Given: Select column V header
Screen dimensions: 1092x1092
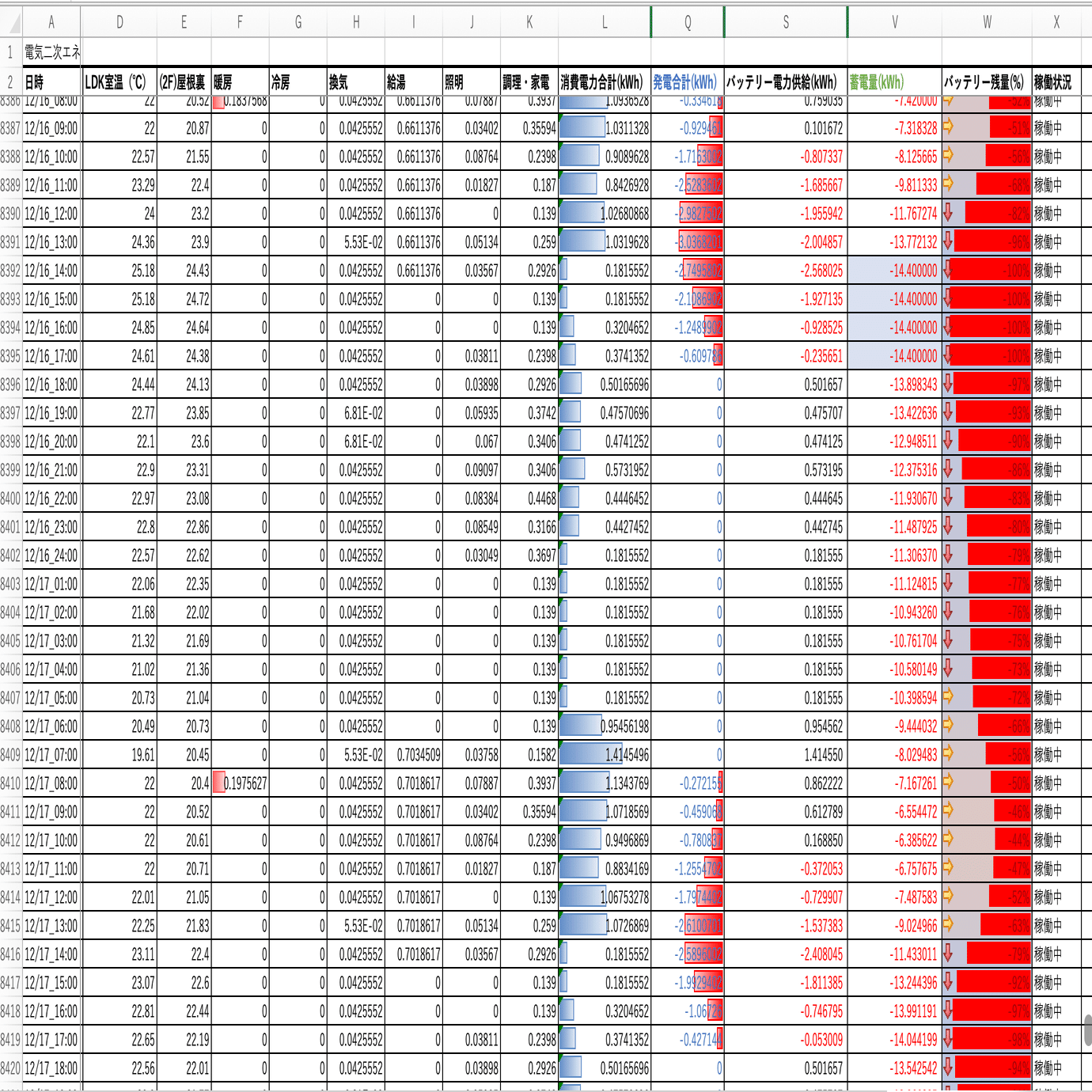Looking at the screenshot, I should 895,22.
